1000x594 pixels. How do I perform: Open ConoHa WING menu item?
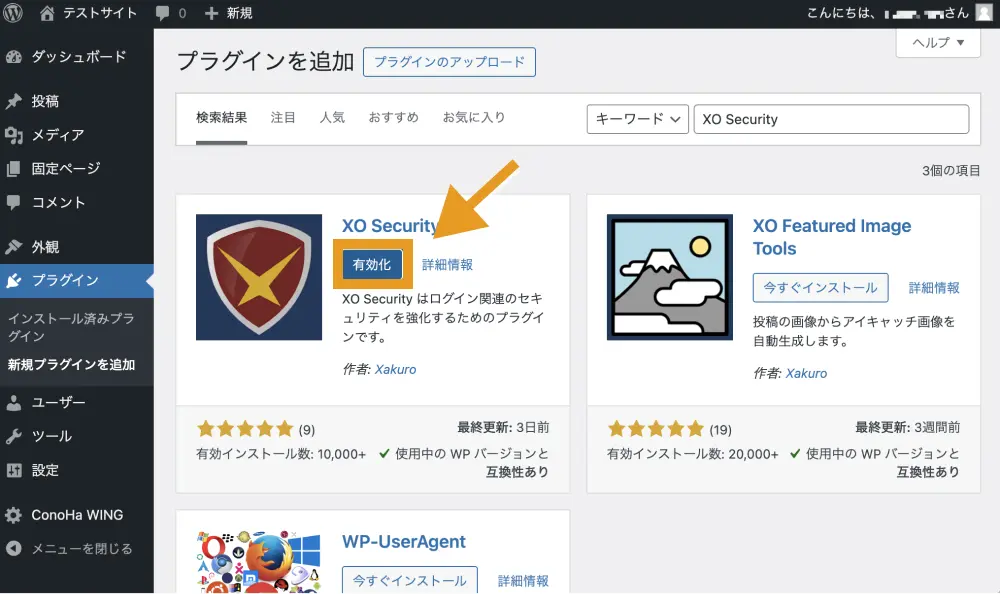(x=77, y=515)
